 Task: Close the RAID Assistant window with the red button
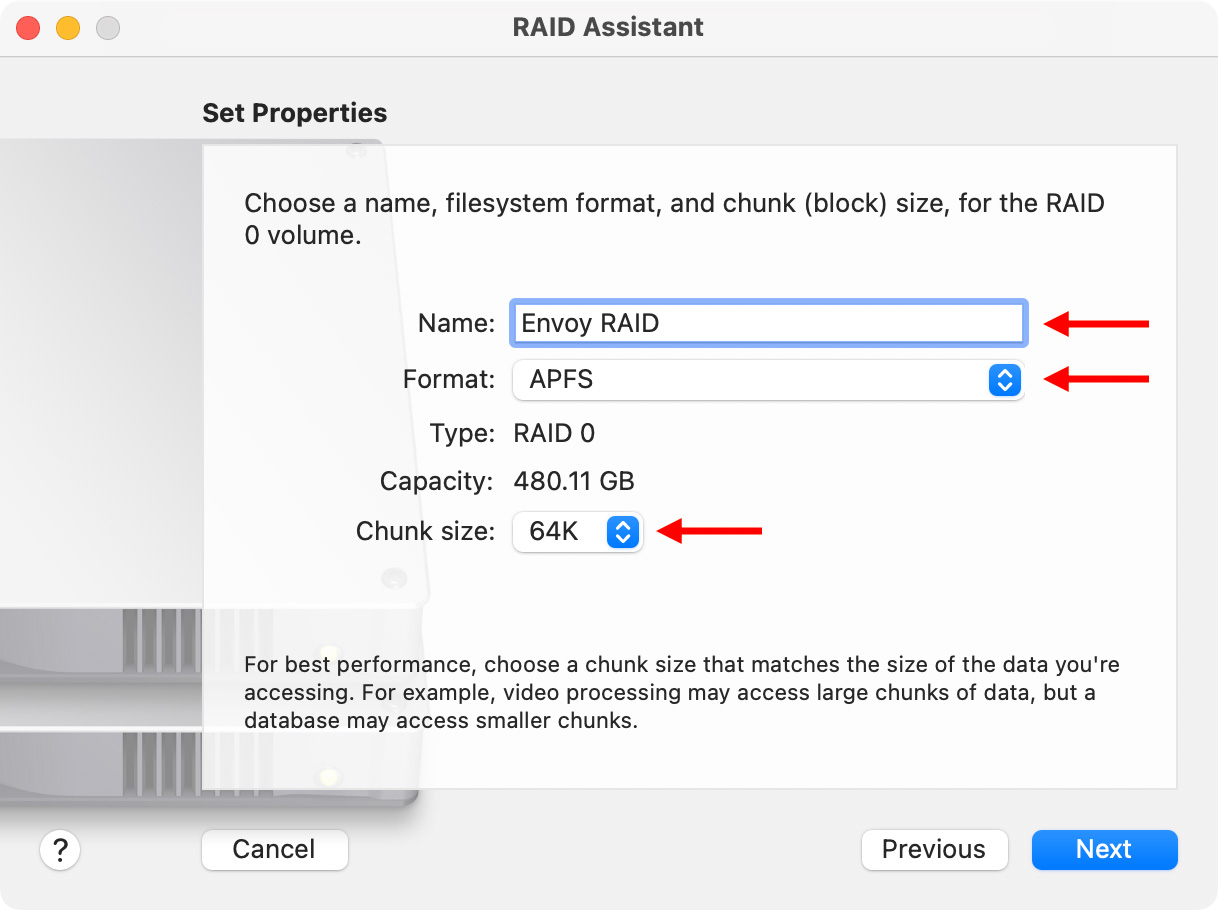28,28
